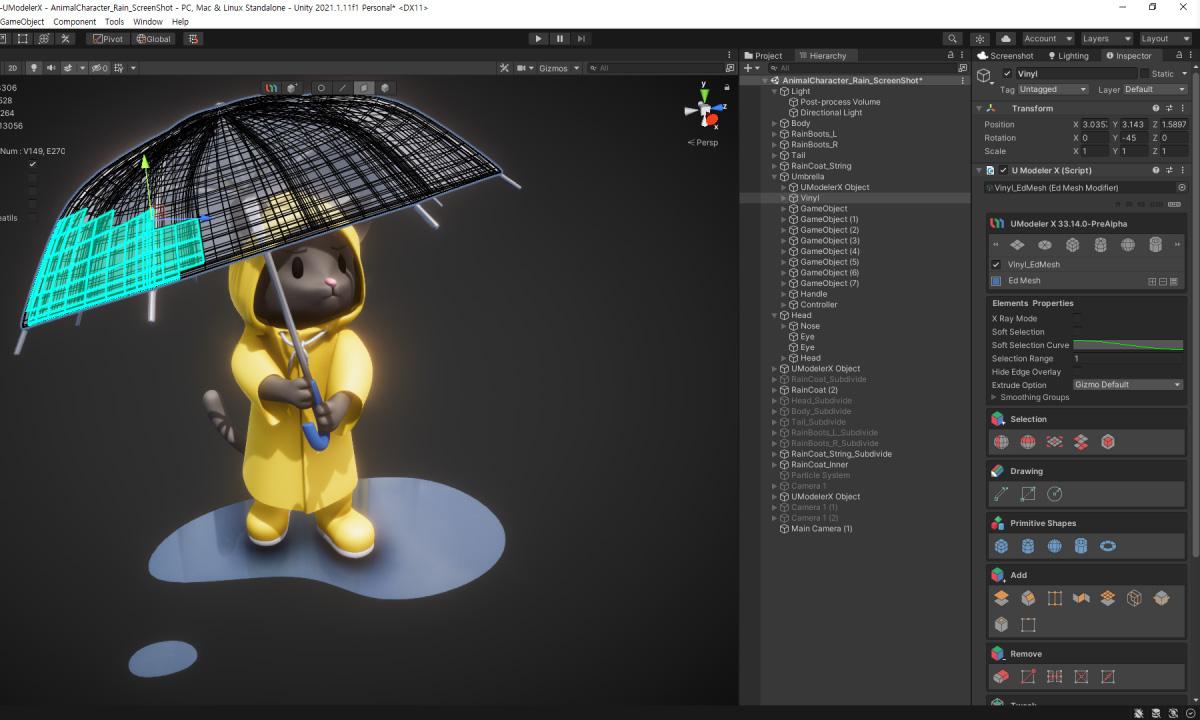The image size is (1200, 720).
Task: Toggle scene lighting with the lightbulb icon
Action: coord(33,68)
